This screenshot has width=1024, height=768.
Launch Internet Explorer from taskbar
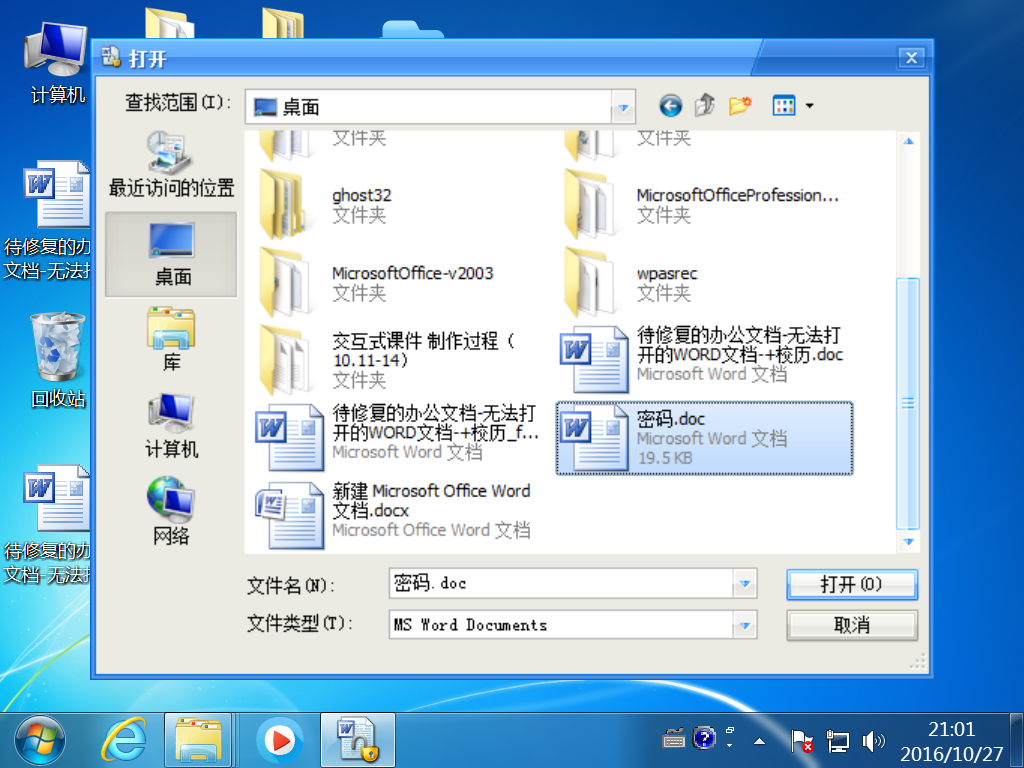coord(123,741)
